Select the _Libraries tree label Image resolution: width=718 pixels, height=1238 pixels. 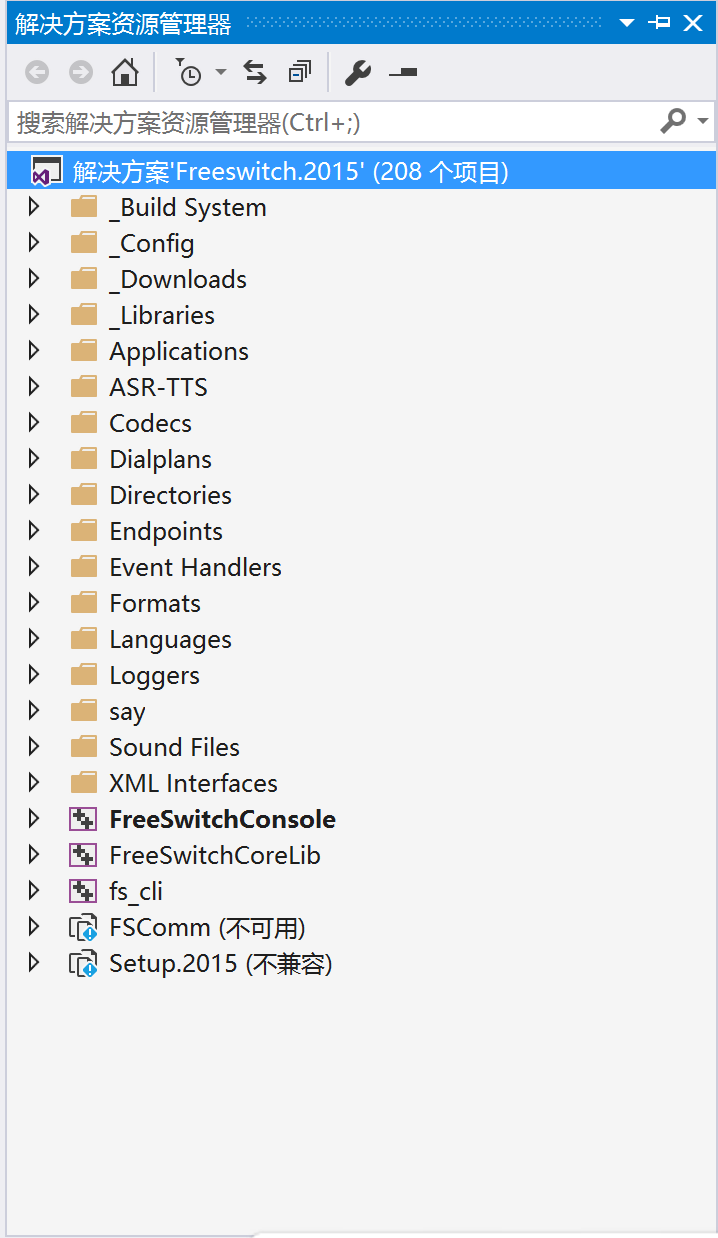pyautogui.click(x=162, y=315)
